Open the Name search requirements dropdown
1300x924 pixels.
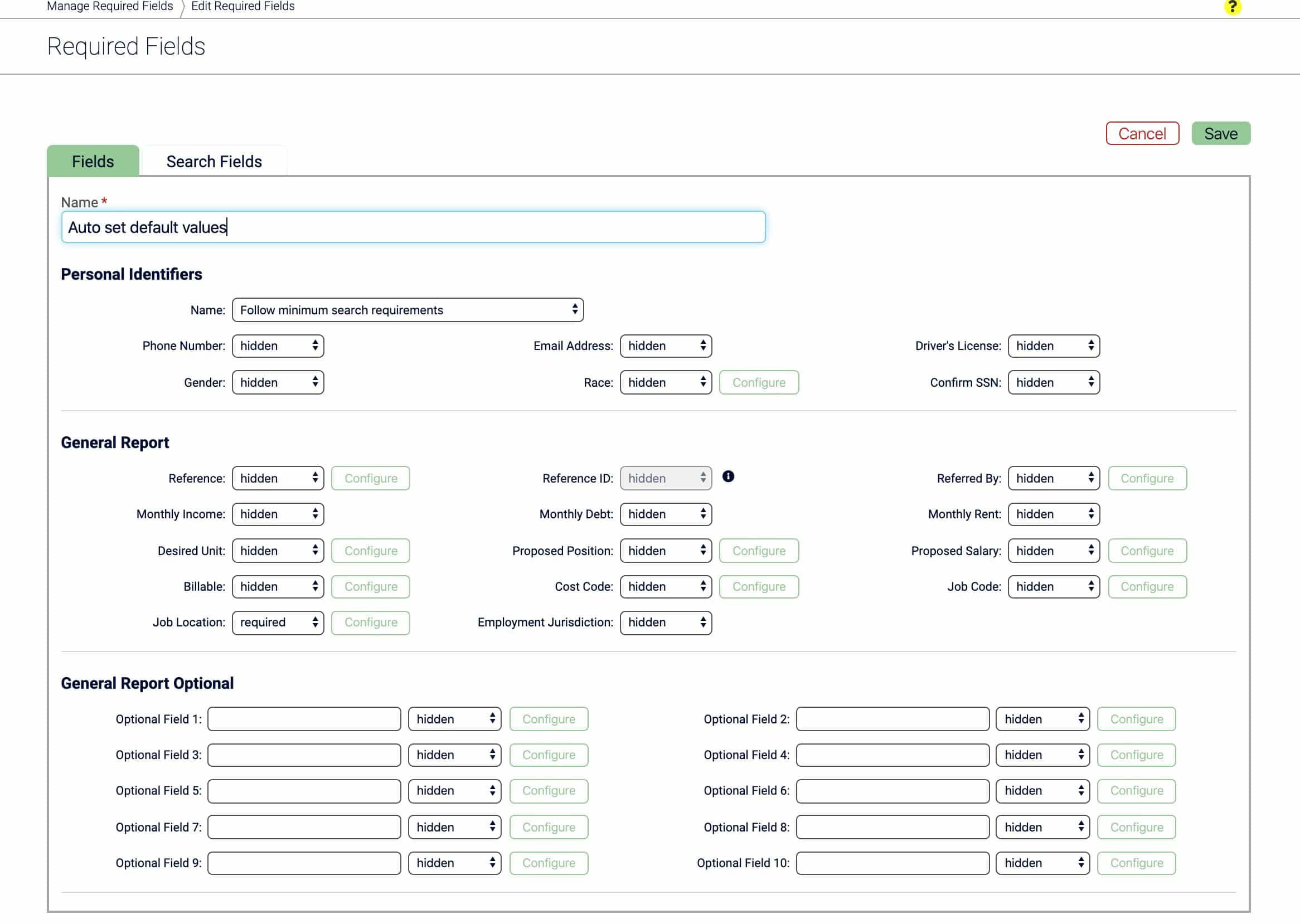click(408, 309)
